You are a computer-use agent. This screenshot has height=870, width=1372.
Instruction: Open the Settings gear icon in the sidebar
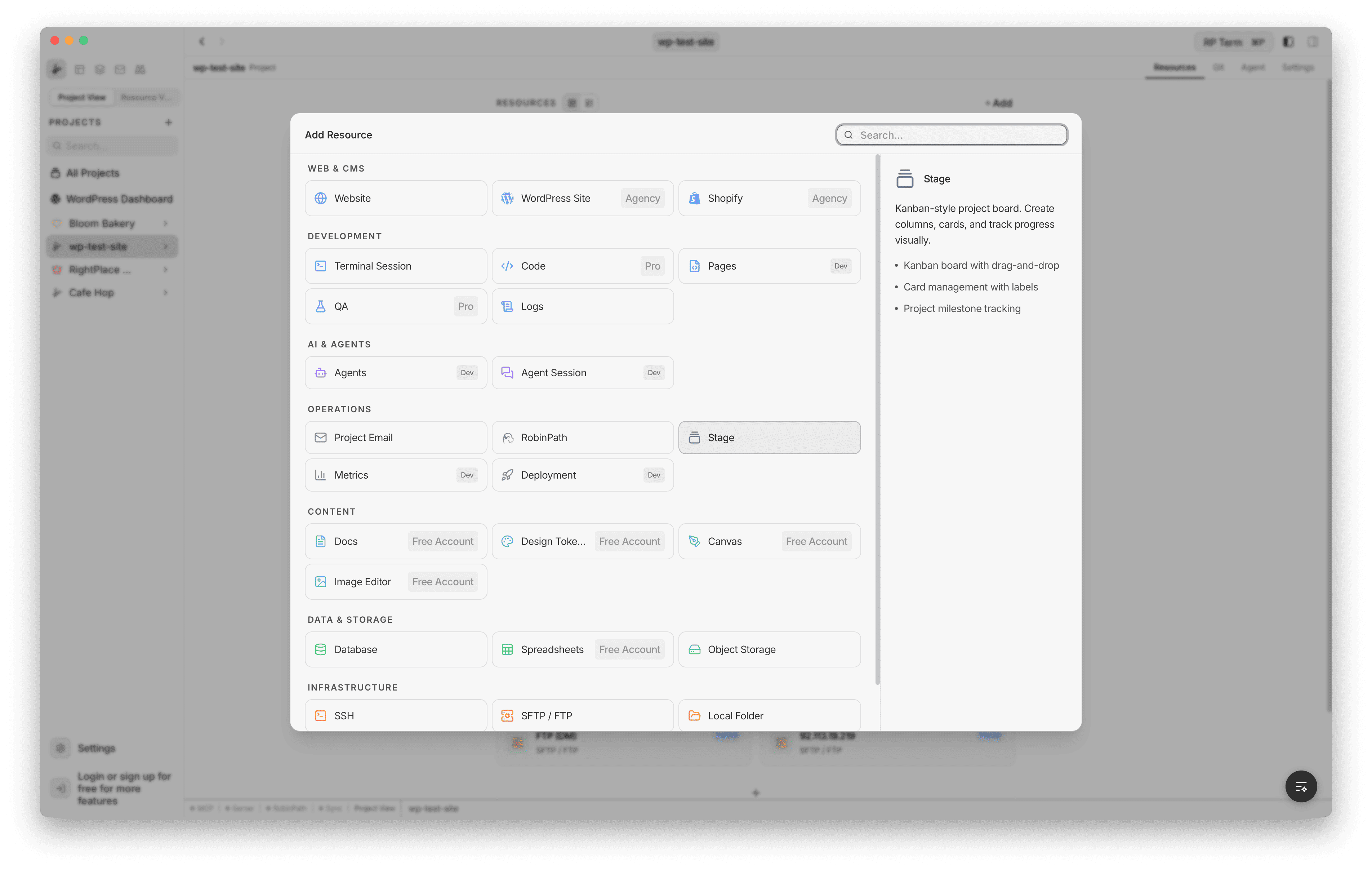(x=61, y=748)
